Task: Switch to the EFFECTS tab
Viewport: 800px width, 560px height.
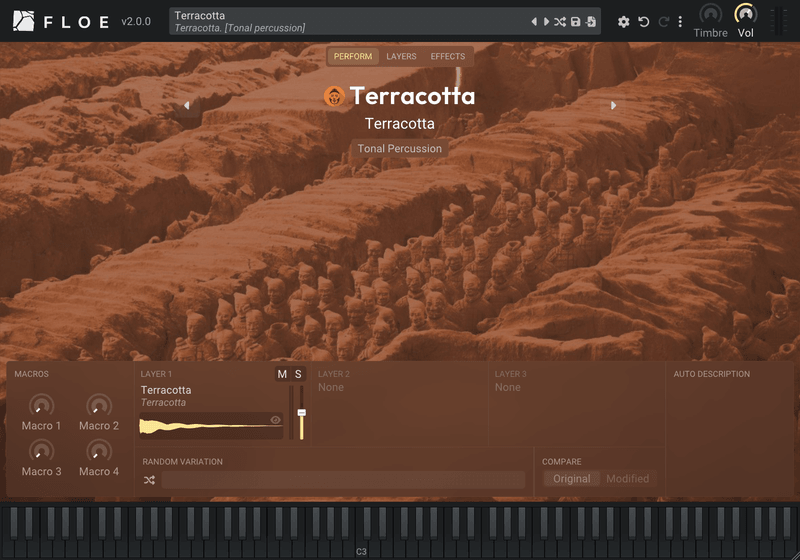Action: [x=447, y=56]
